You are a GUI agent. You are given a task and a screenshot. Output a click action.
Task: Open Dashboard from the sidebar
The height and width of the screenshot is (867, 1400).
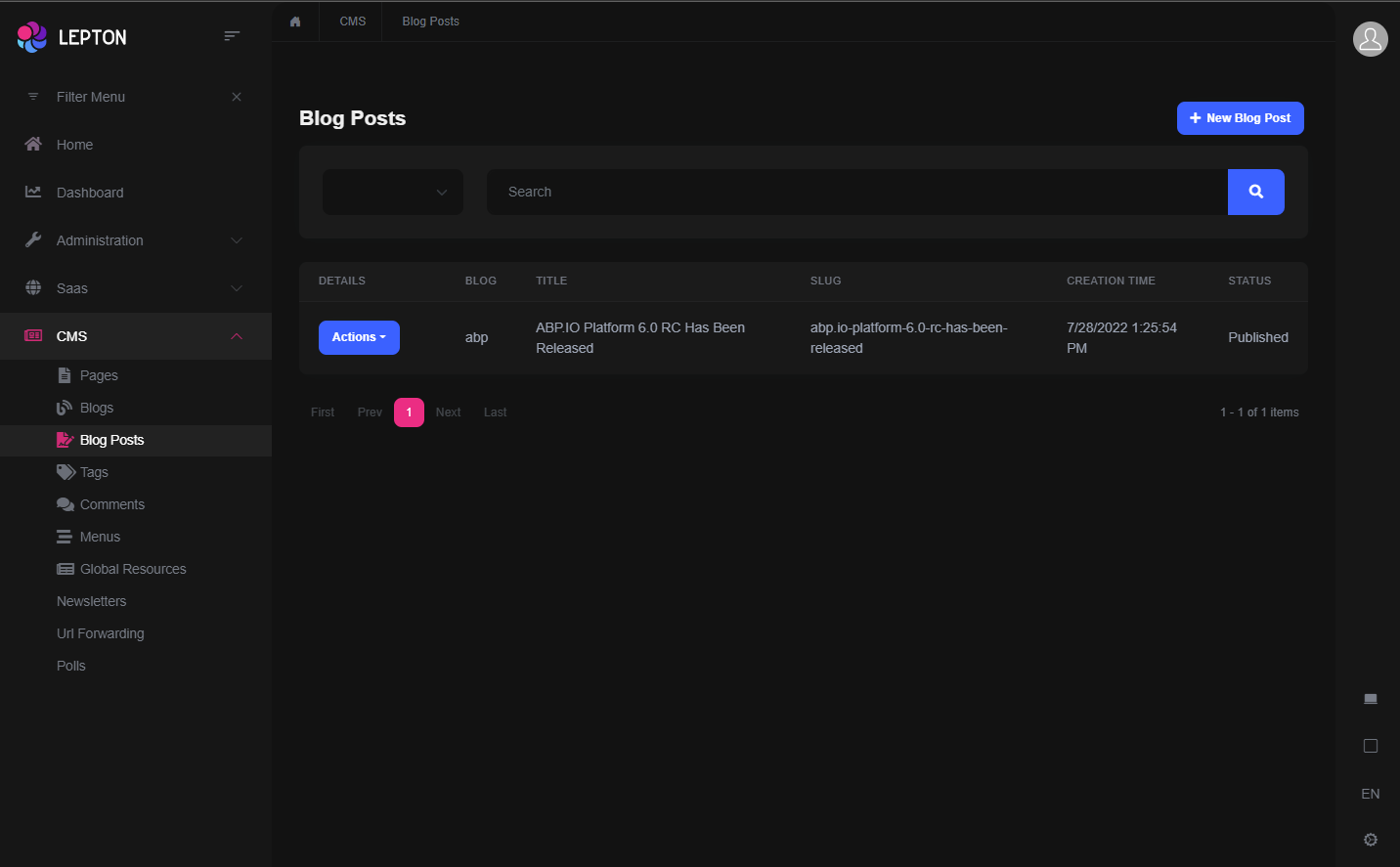(90, 193)
